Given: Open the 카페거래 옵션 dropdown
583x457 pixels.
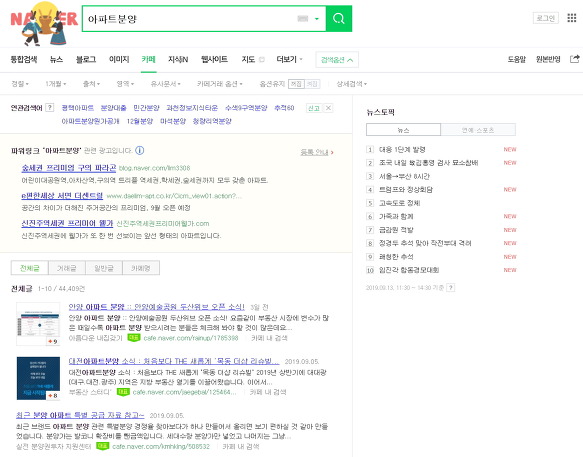Looking at the screenshot, I should (219, 84).
